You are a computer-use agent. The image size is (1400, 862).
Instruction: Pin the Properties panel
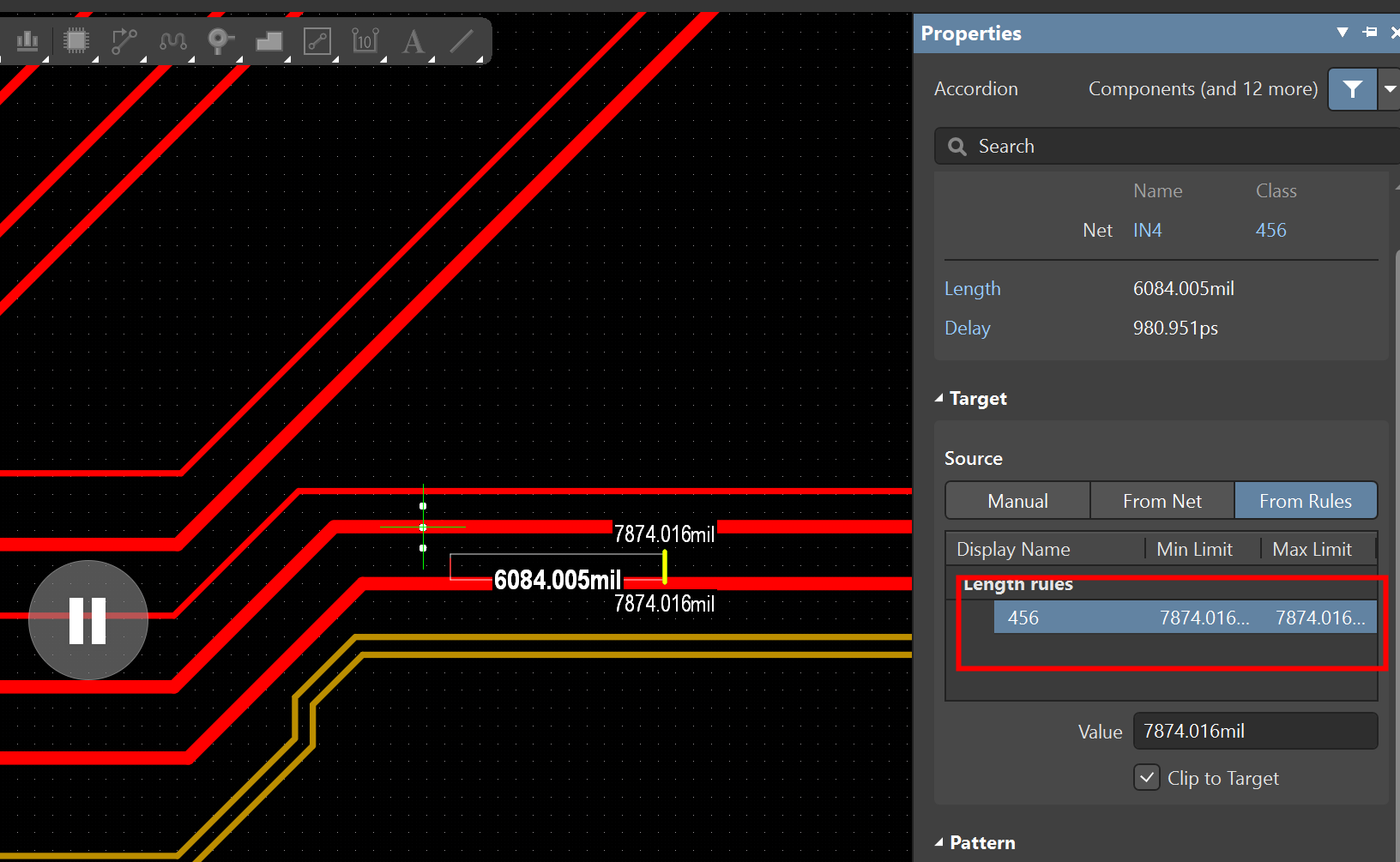[1370, 33]
